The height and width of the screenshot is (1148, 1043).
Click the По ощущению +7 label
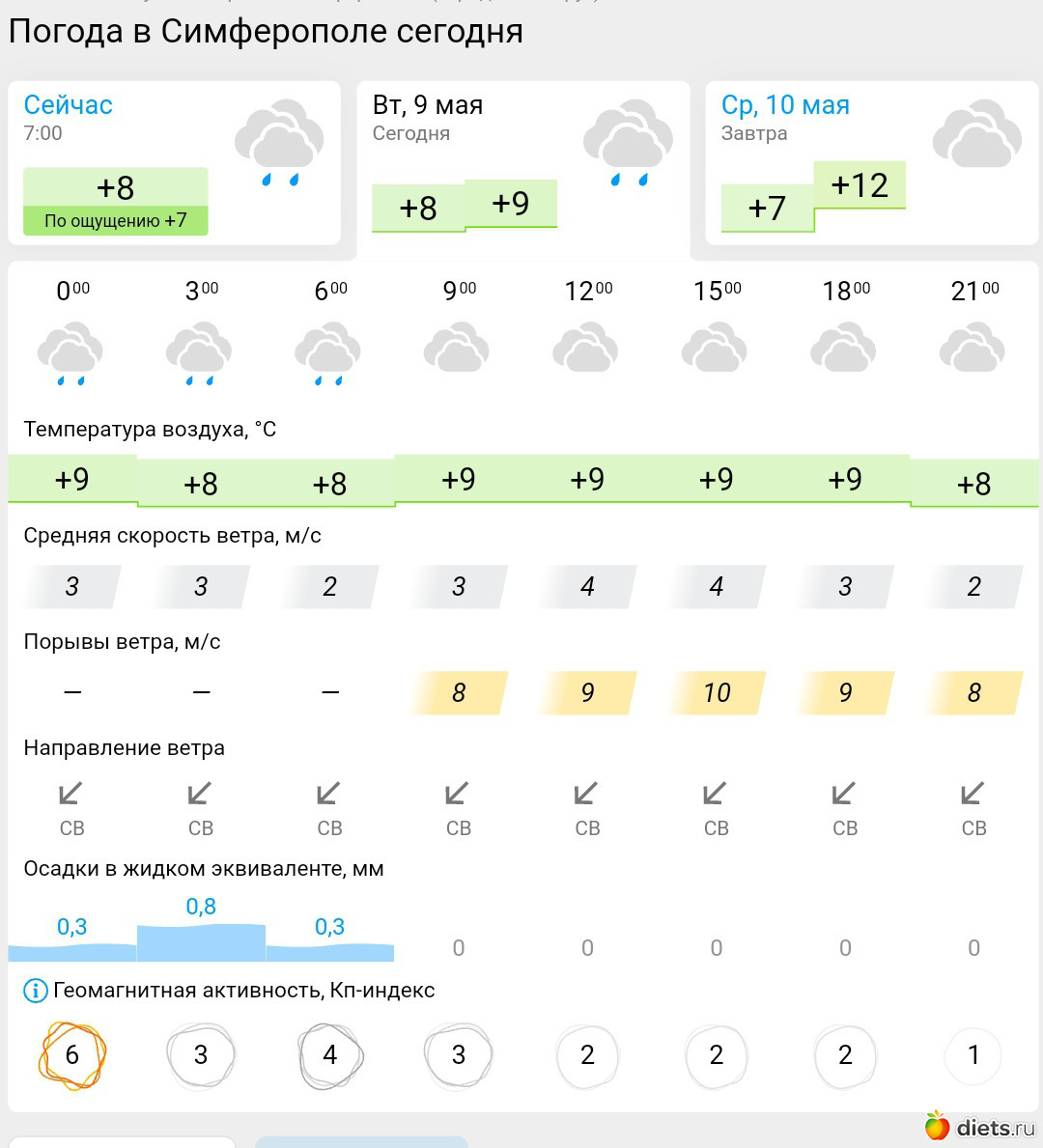click(x=116, y=221)
